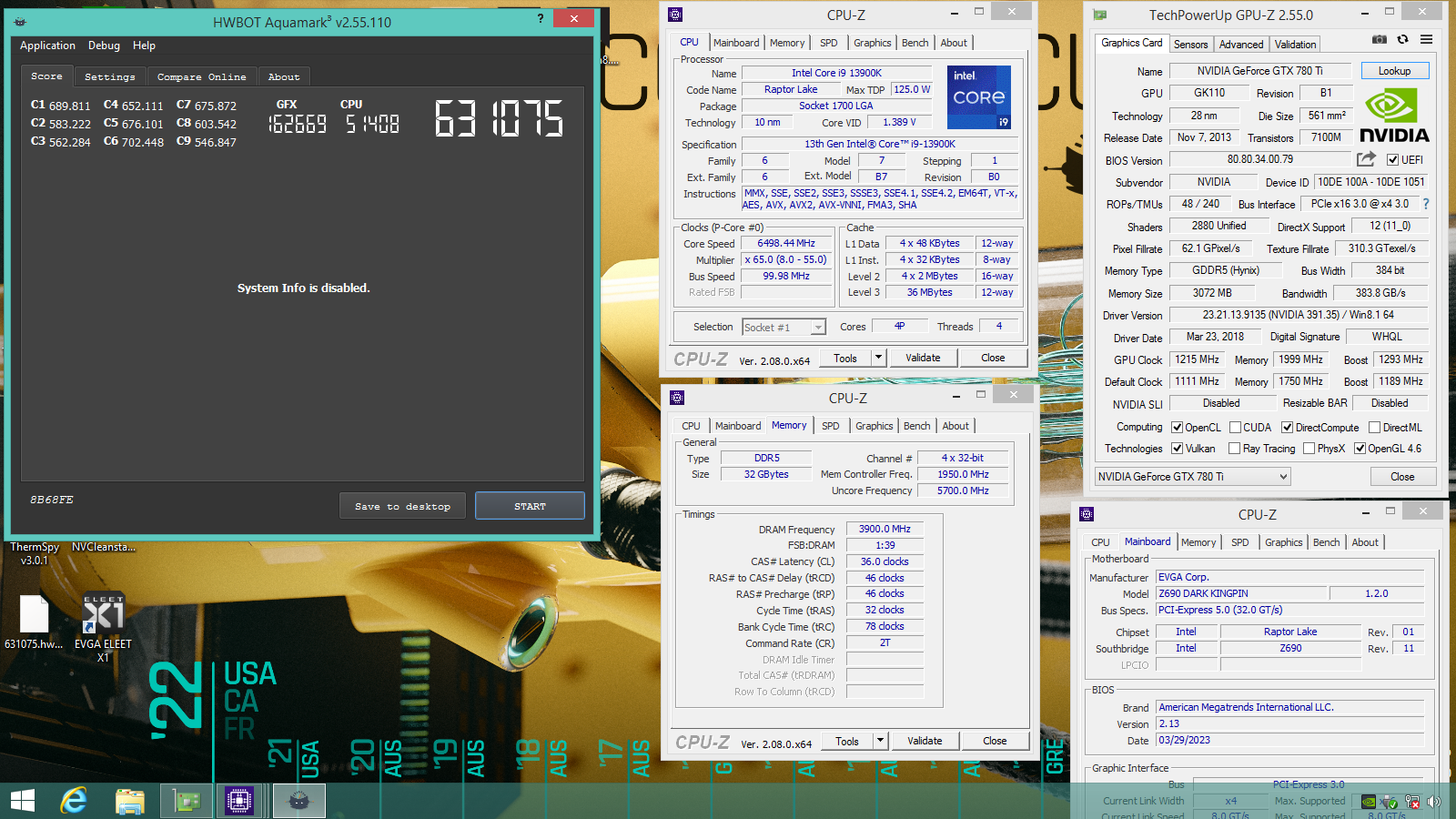Screen dimensions: 1456x819
Task: Toggle the CUDA checkbox
Action: click(x=1235, y=428)
